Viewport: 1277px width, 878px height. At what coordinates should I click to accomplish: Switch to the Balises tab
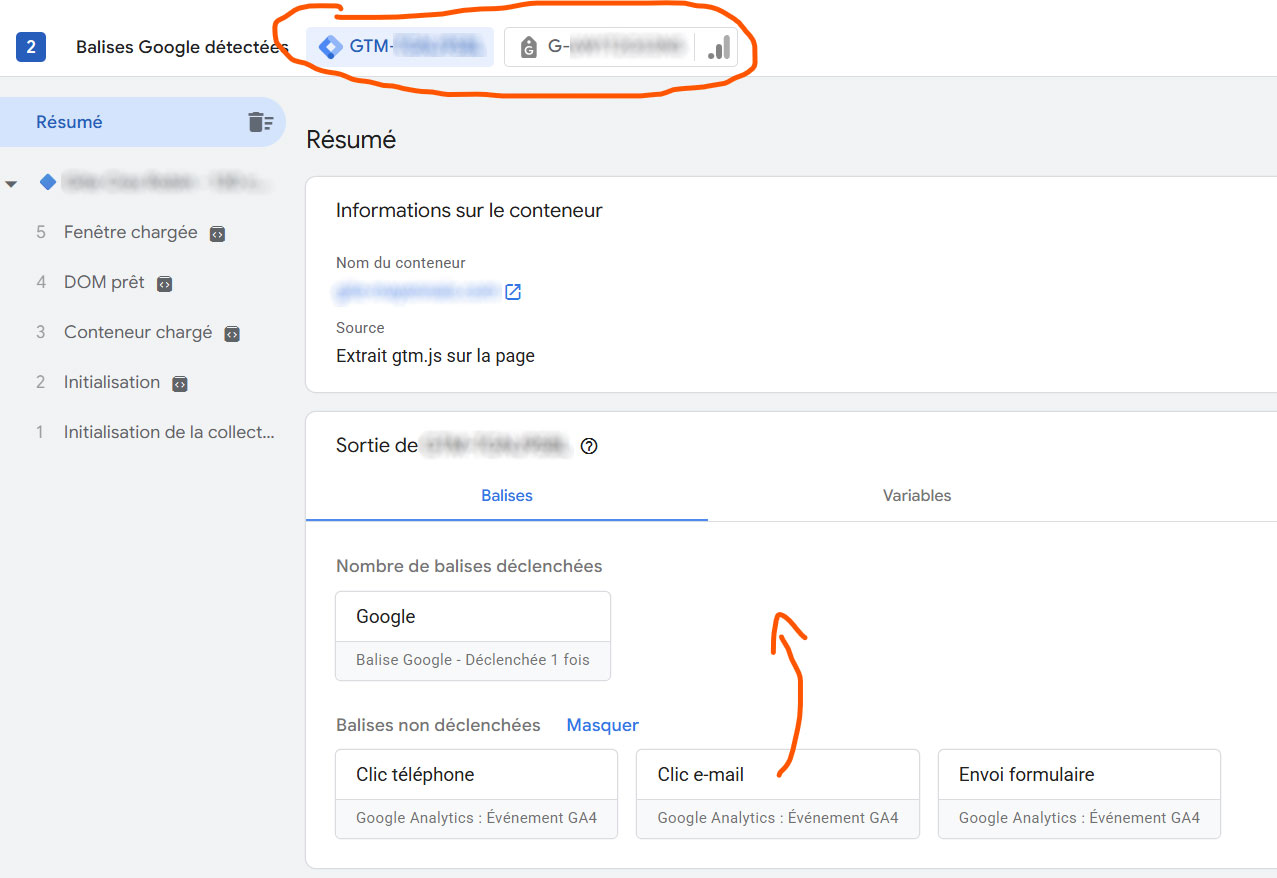(x=507, y=495)
